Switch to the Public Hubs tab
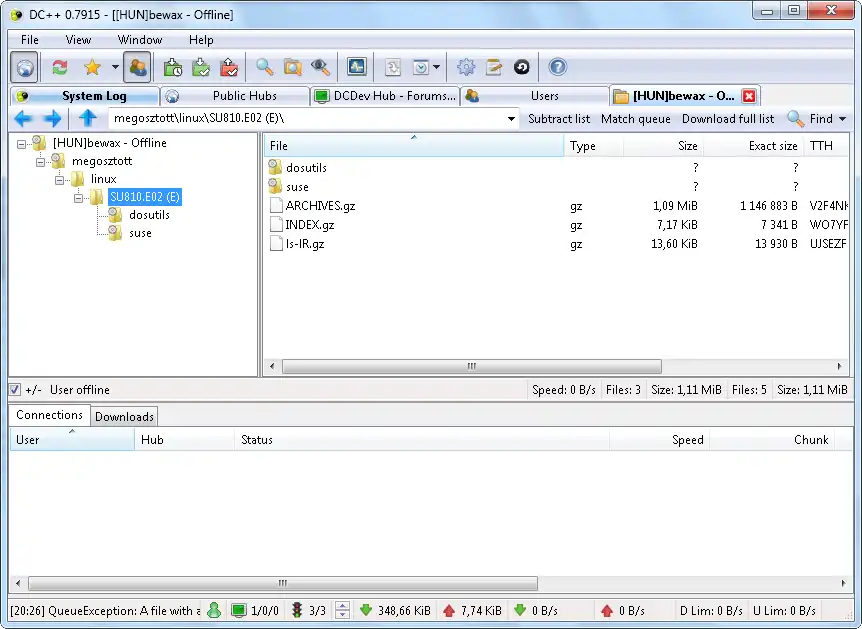 (236, 96)
